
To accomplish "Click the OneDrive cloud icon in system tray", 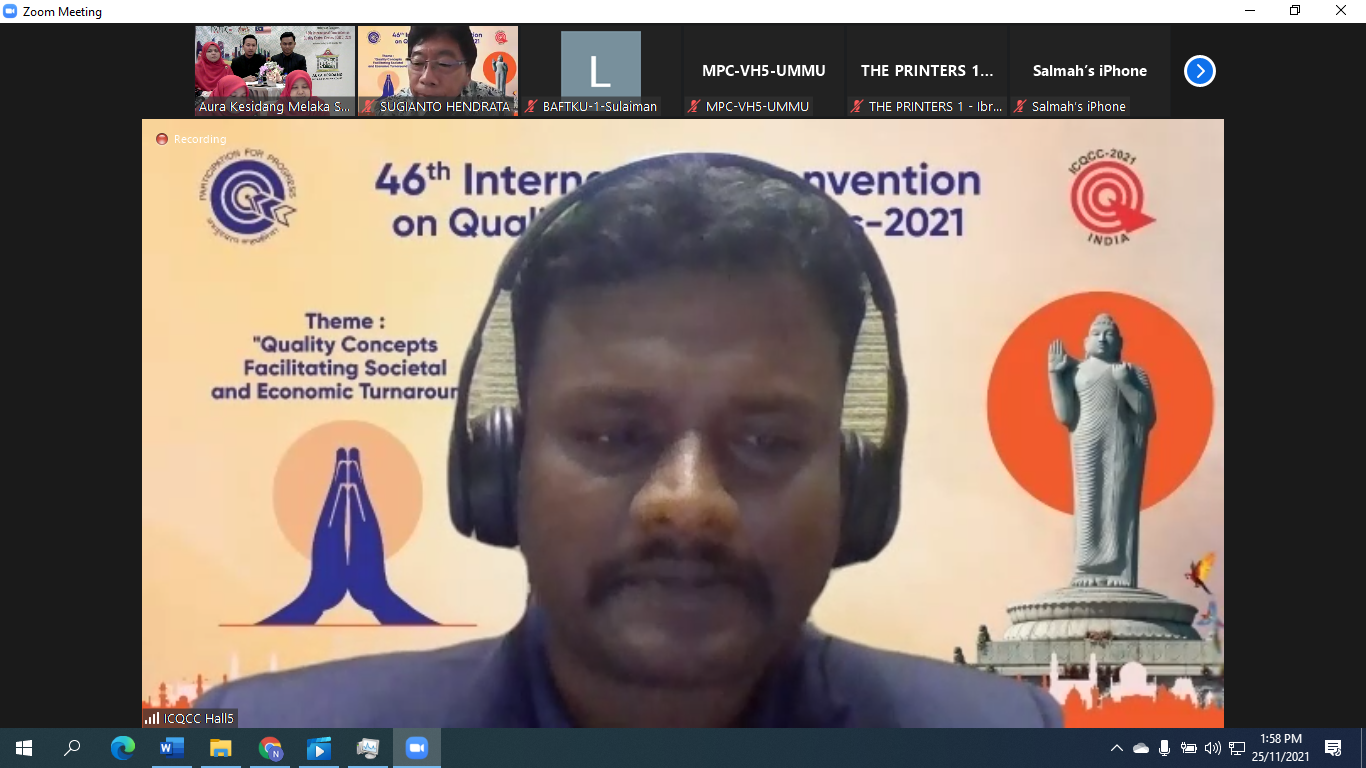I will pos(1140,748).
